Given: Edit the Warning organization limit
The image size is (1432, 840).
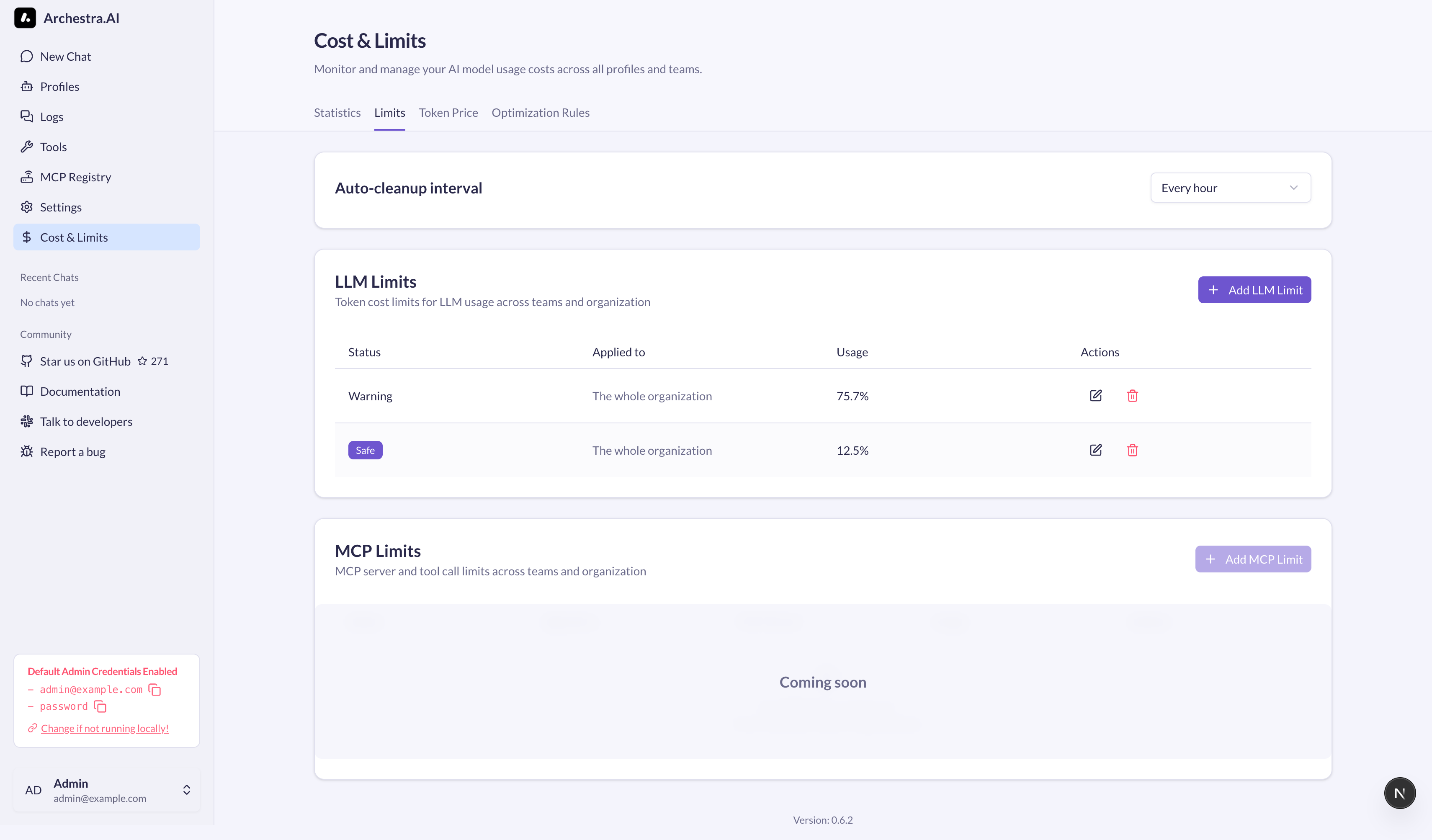Looking at the screenshot, I should (x=1096, y=396).
